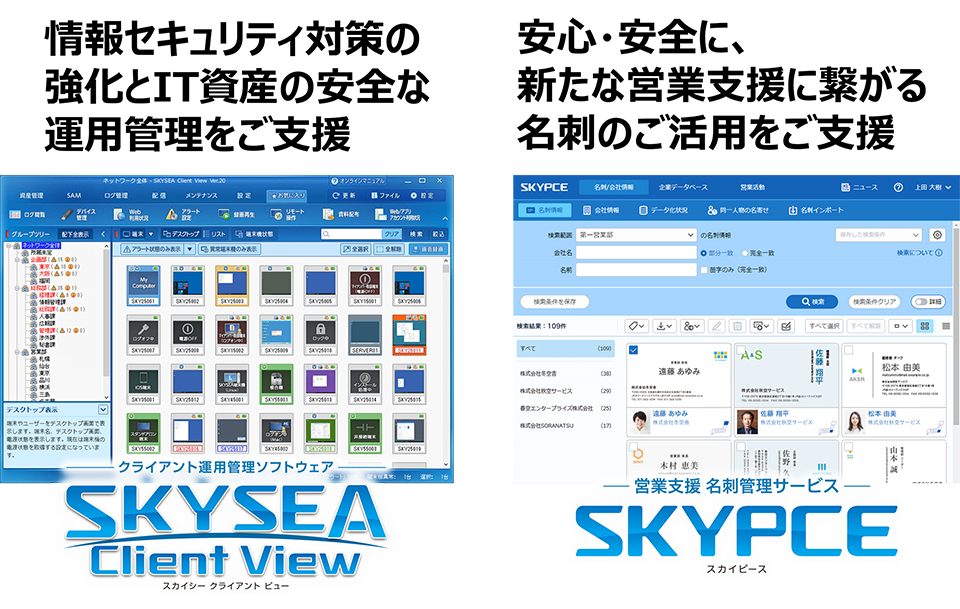960x609 pixels.
Task: Open ファイル menu icon in SKYSEA
Action: tap(374, 196)
